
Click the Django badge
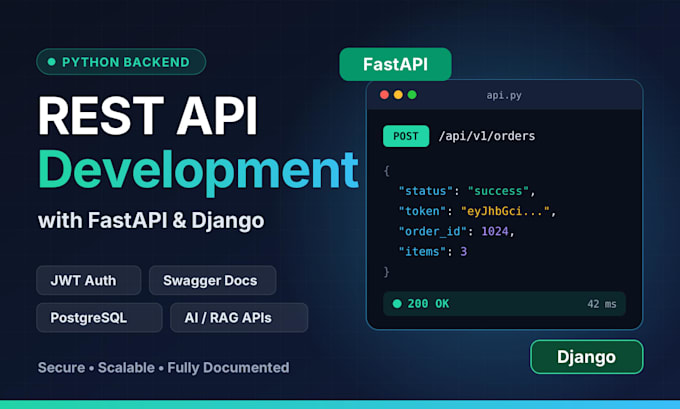point(586,357)
